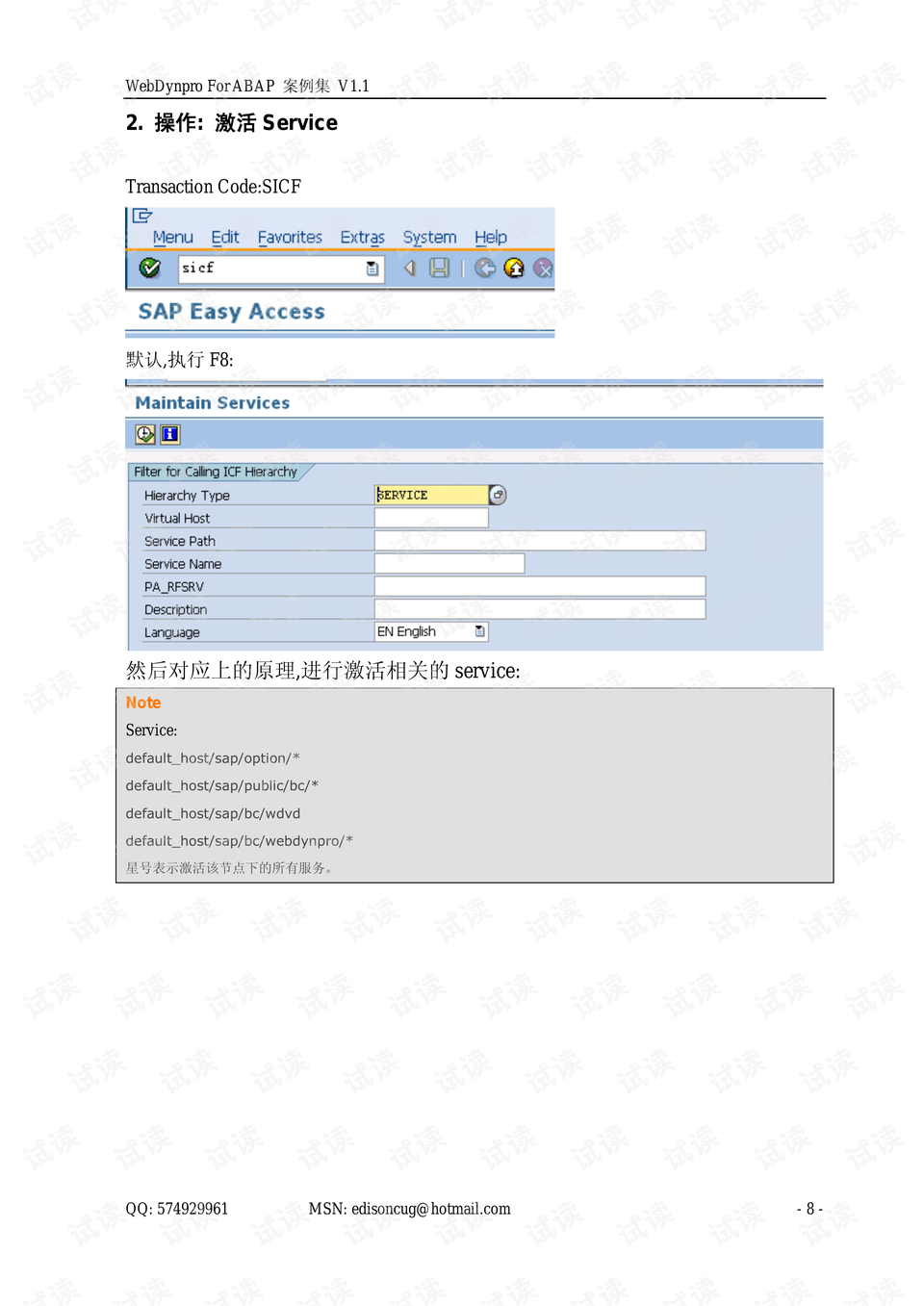Viewport: 924px width, 1306px height.
Task: Open the Hierarchy Type value help button
Action: tap(498, 495)
